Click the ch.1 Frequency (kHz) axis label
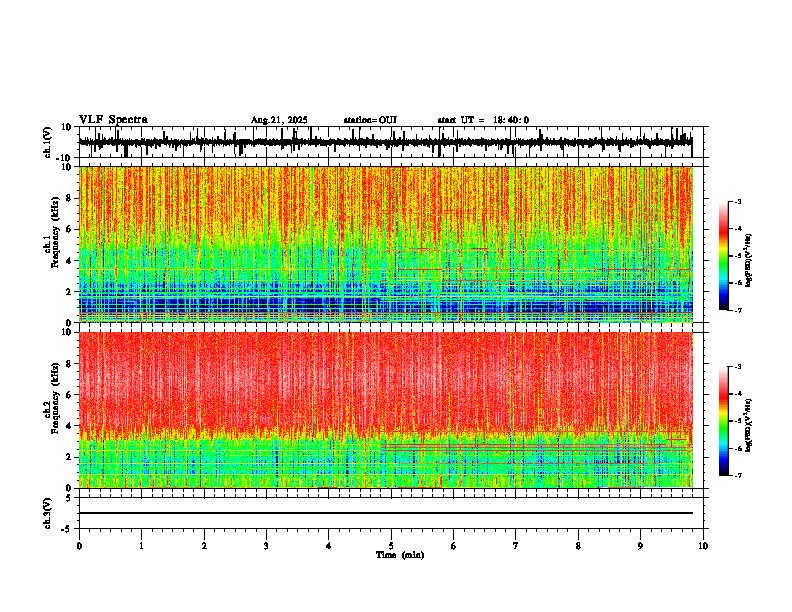792x612 pixels. (52, 231)
